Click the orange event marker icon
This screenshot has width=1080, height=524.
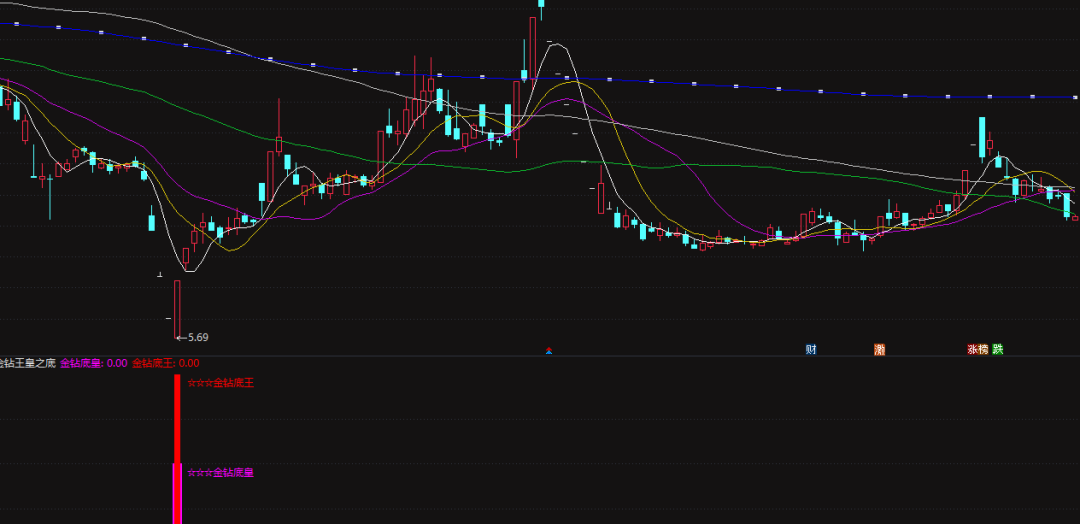880,350
